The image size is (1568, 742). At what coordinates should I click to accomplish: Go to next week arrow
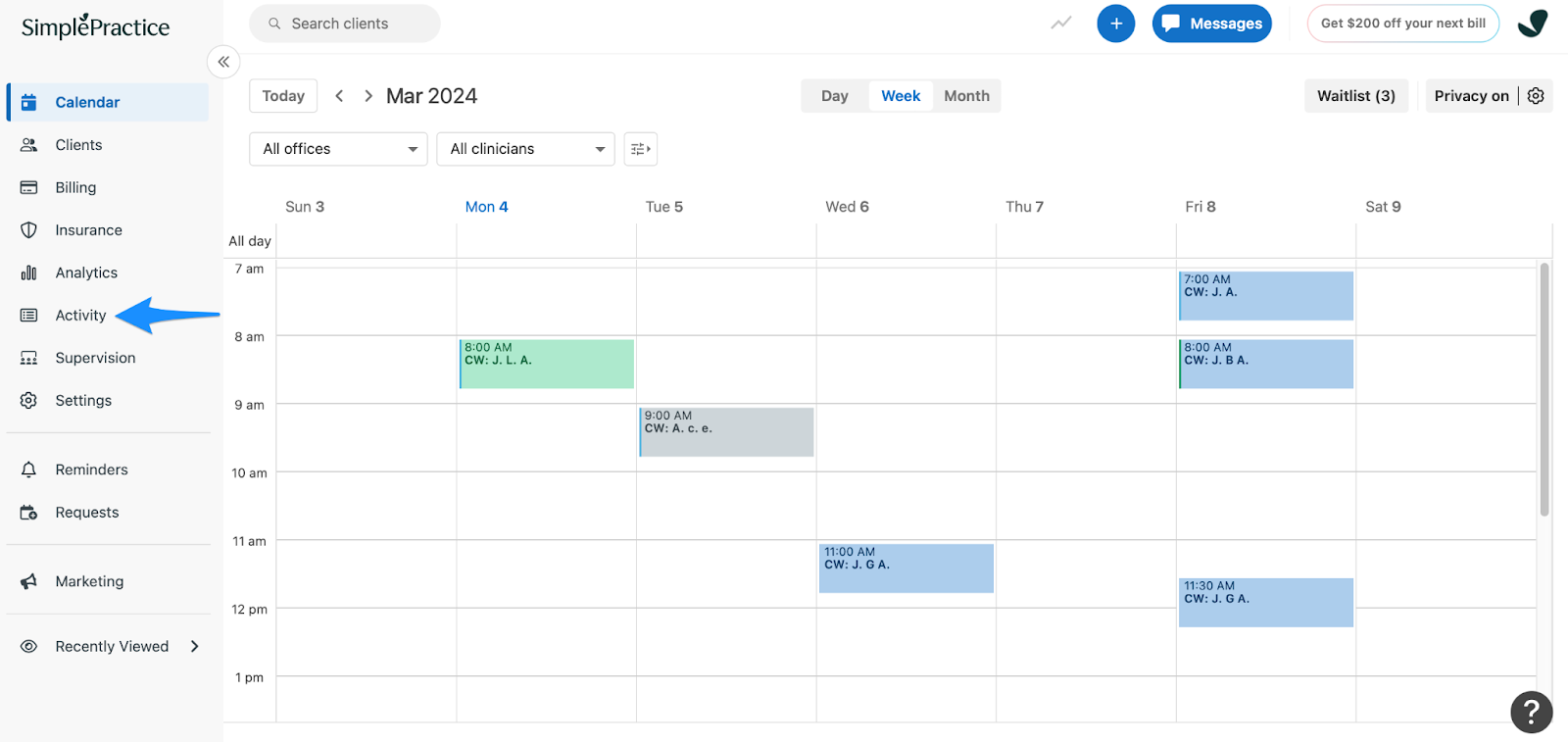pos(368,96)
